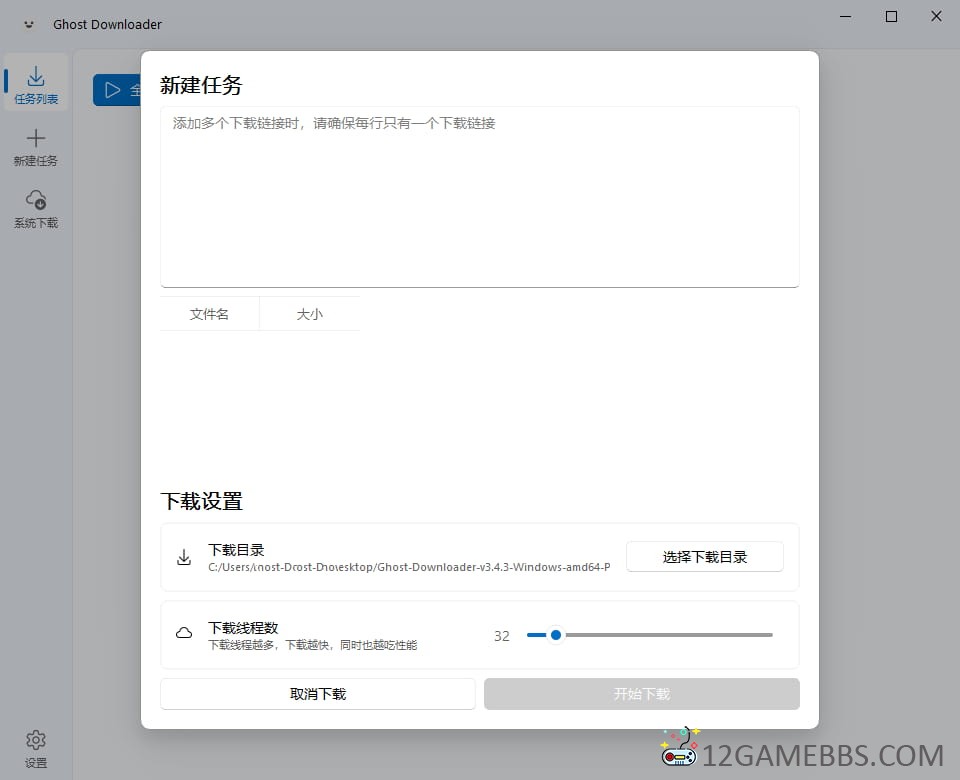This screenshot has height=780, width=960.
Task: Click the download thread count slider handle
Action: point(556,635)
